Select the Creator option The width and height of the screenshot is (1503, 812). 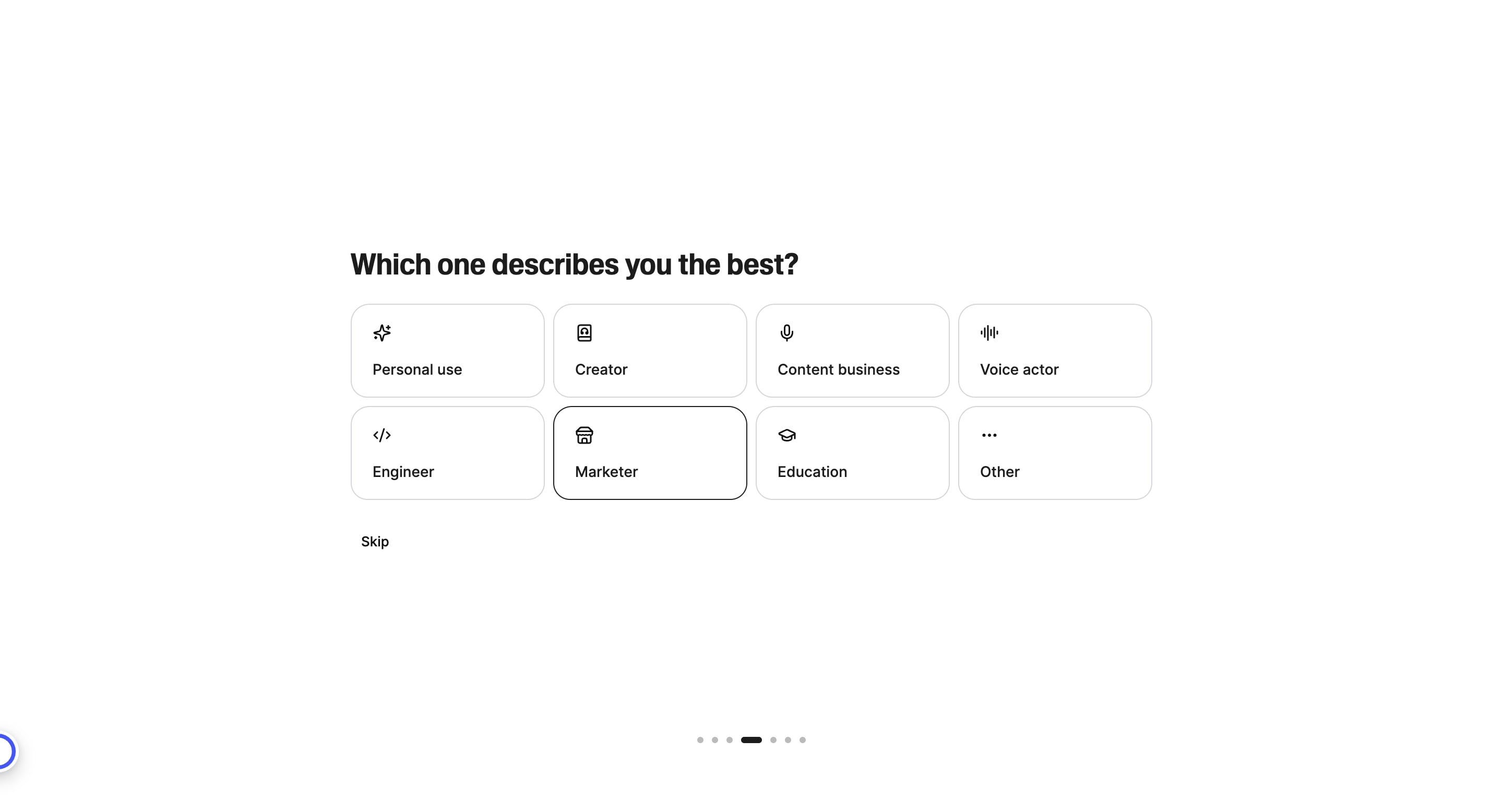pyautogui.click(x=650, y=350)
